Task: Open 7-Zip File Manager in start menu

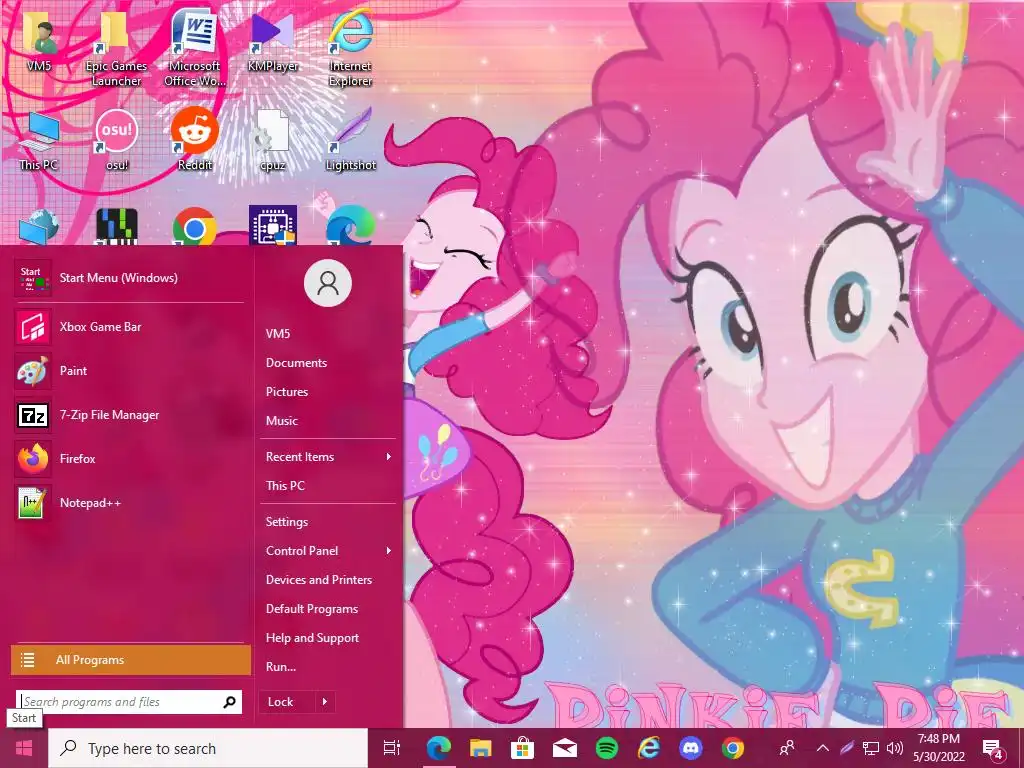Action: (129, 415)
